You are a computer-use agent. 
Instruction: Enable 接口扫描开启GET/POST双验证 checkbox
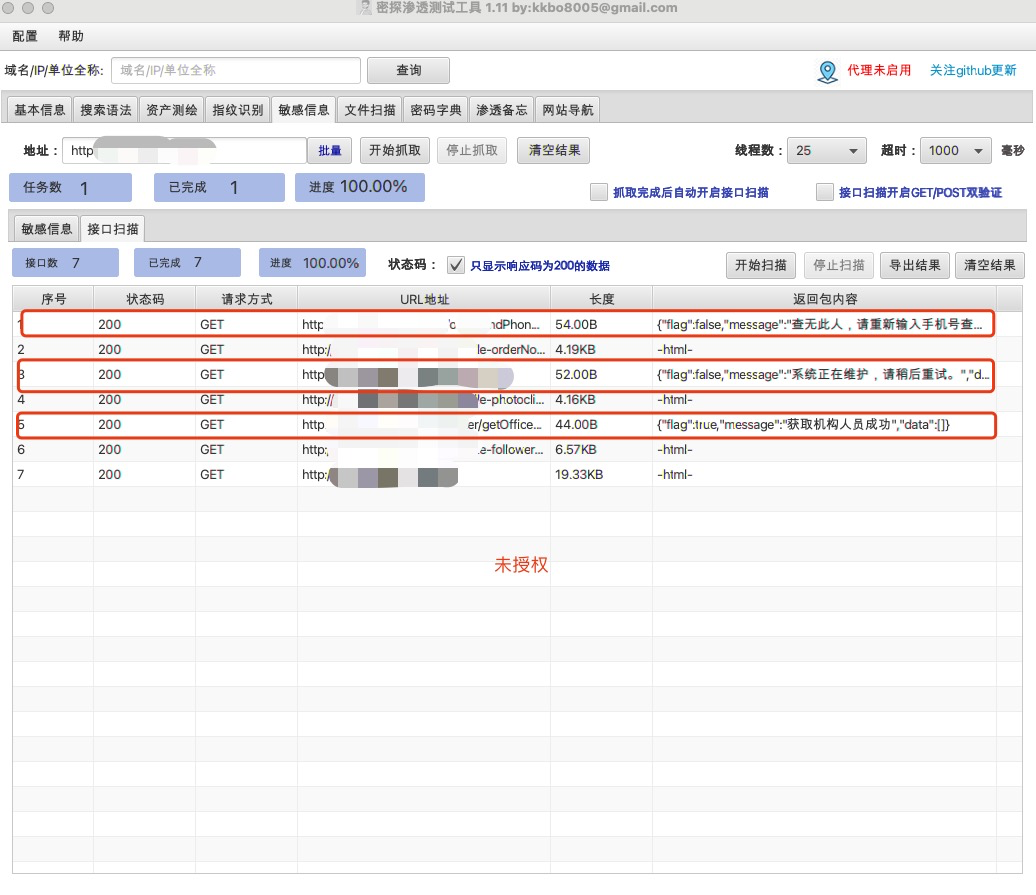click(x=825, y=192)
